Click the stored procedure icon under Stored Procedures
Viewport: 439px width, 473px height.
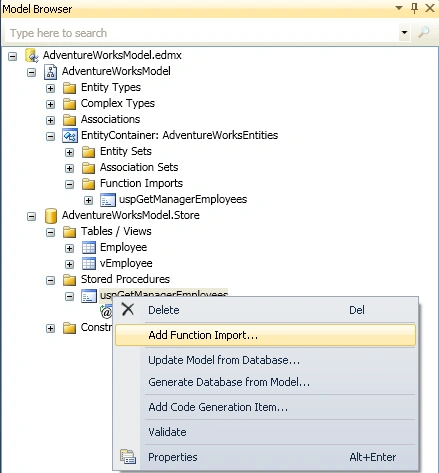89,296
